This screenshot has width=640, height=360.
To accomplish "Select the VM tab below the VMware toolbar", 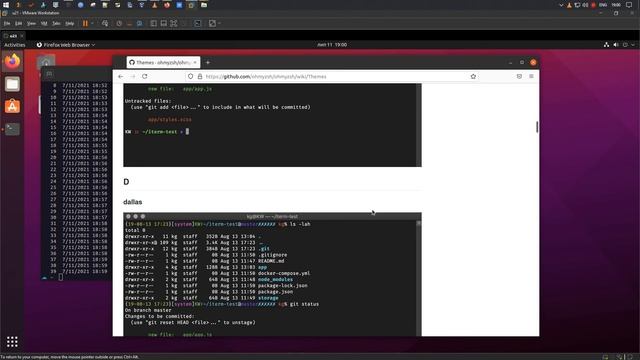I will pos(12,36).
